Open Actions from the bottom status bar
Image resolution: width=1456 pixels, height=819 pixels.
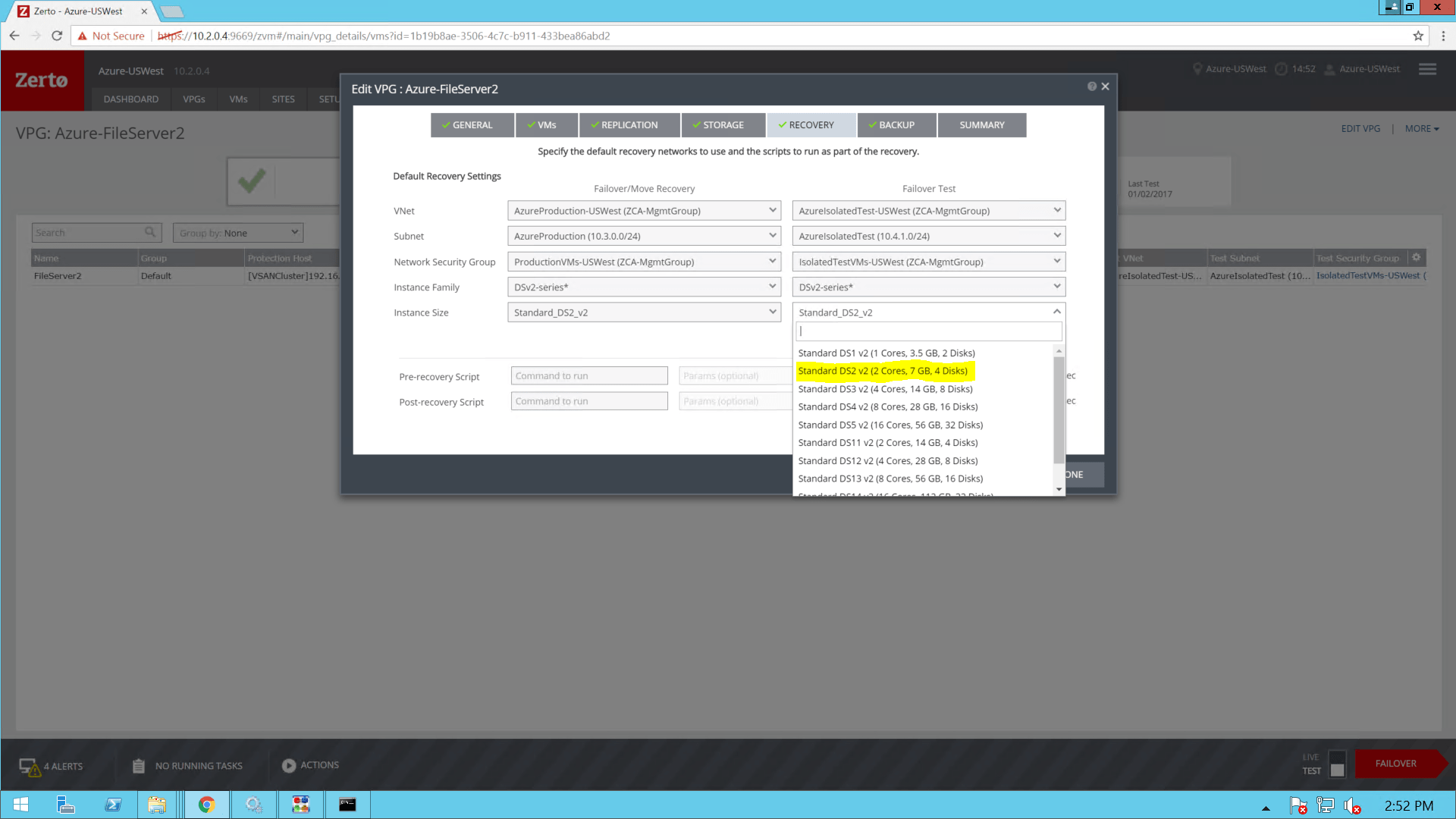[x=288, y=765]
